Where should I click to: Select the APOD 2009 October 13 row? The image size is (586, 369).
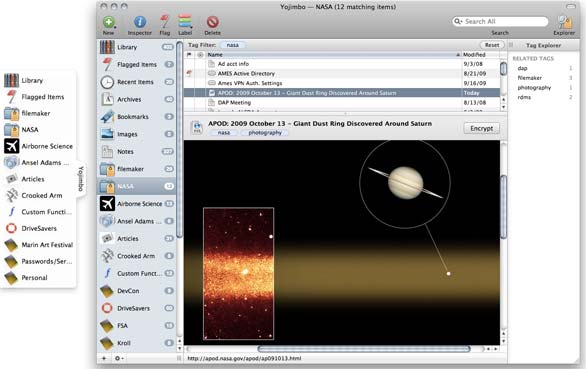(x=342, y=93)
